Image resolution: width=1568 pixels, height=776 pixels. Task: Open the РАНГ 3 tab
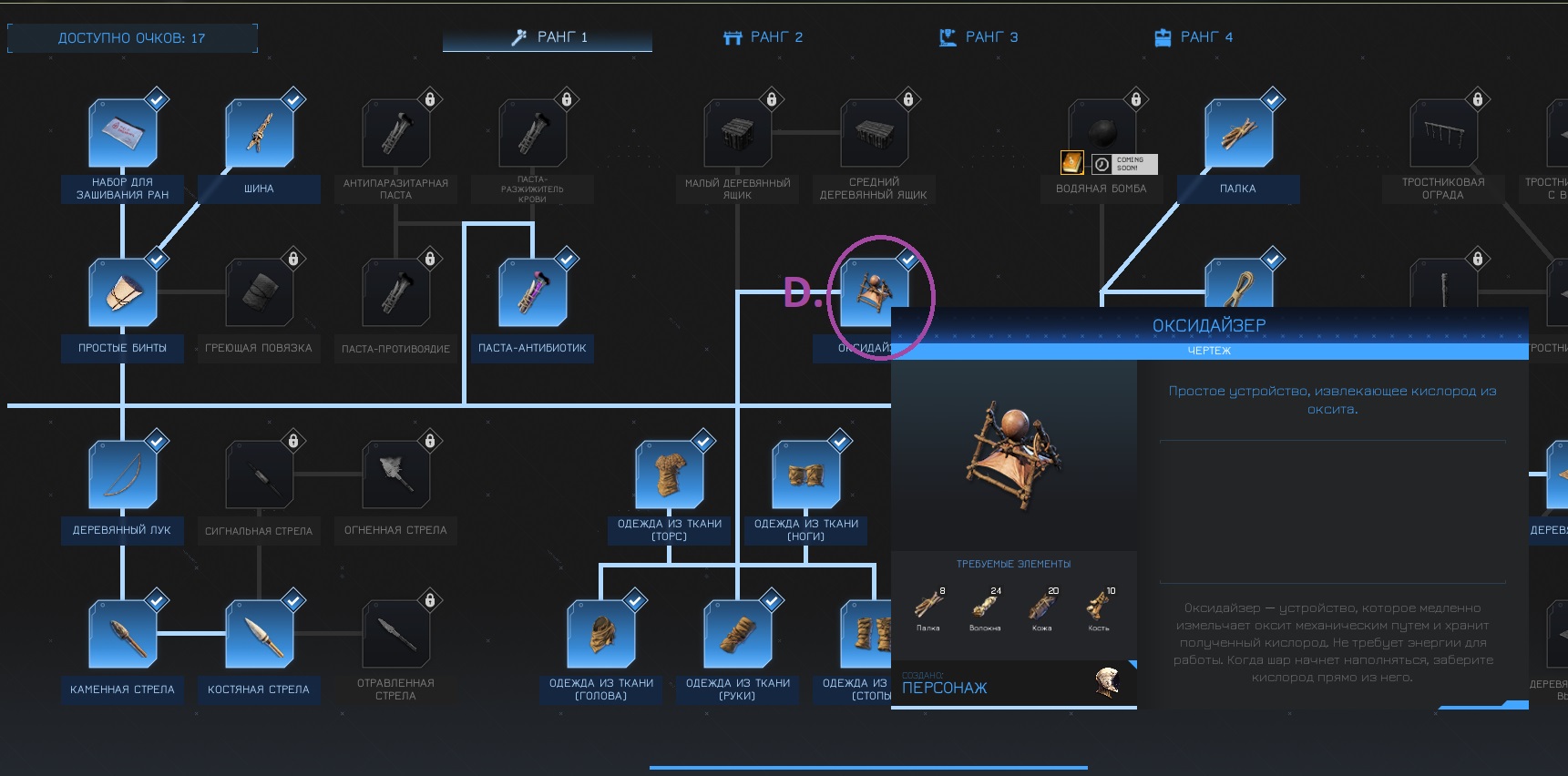(979, 37)
